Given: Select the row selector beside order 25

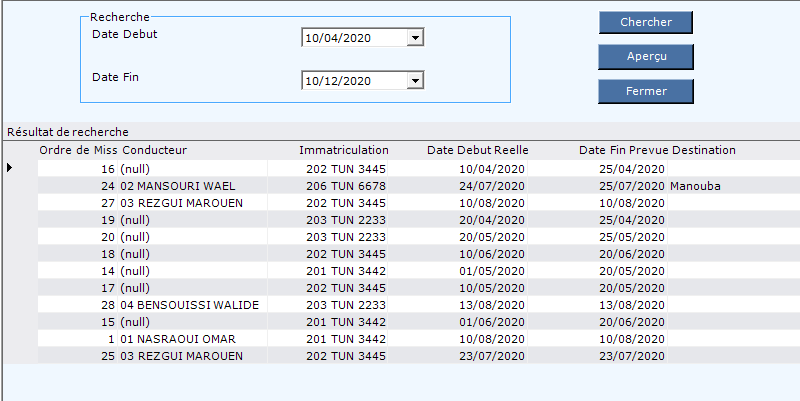Looking at the screenshot, I should click(20, 356).
